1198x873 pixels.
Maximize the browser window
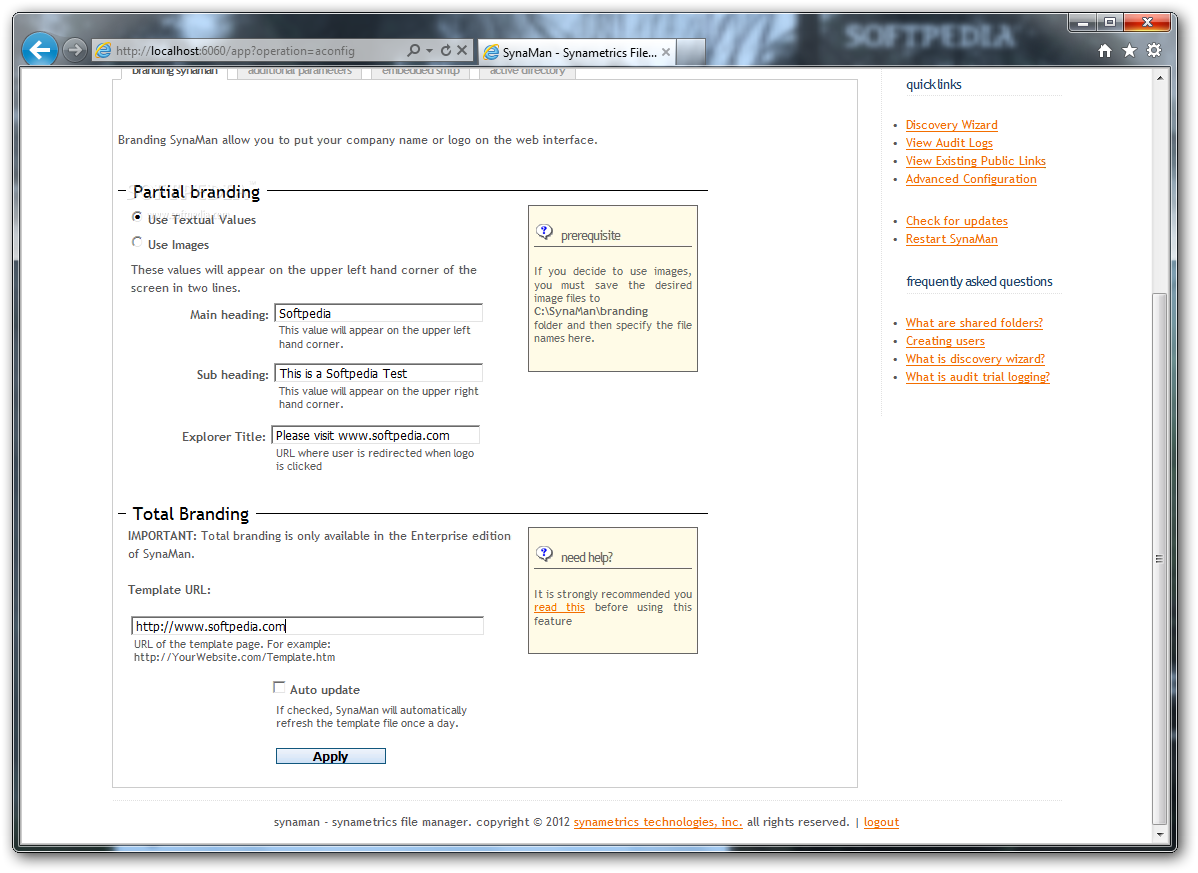1109,23
